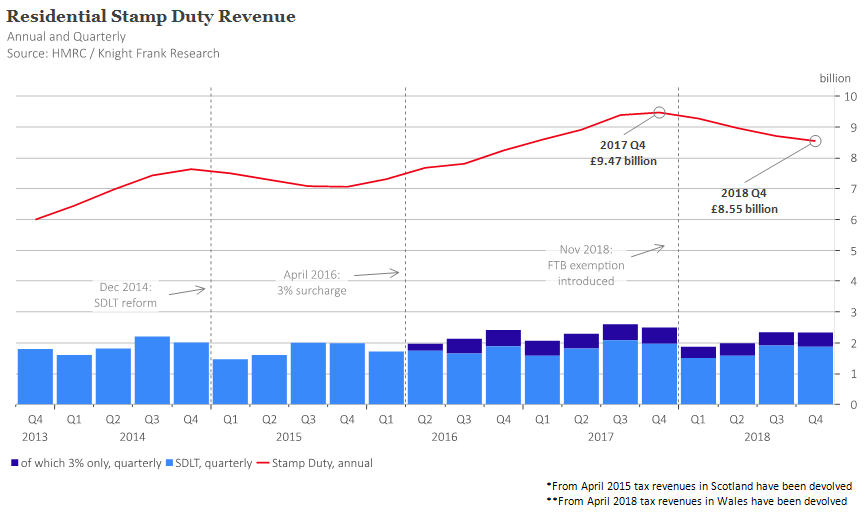The height and width of the screenshot is (519, 865).
Task: Select the purple segment of the Q3 2017 bar
Action: [x=620, y=332]
